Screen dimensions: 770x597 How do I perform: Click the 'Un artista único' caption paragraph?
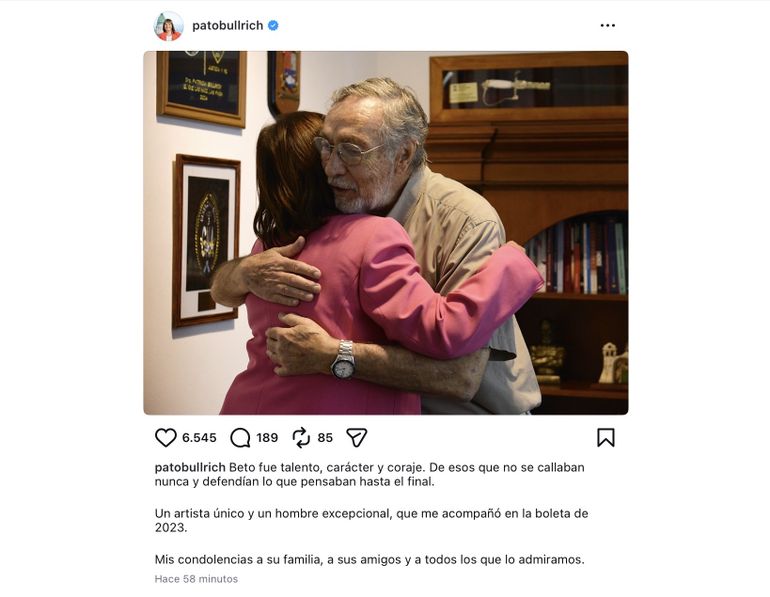(371, 520)
